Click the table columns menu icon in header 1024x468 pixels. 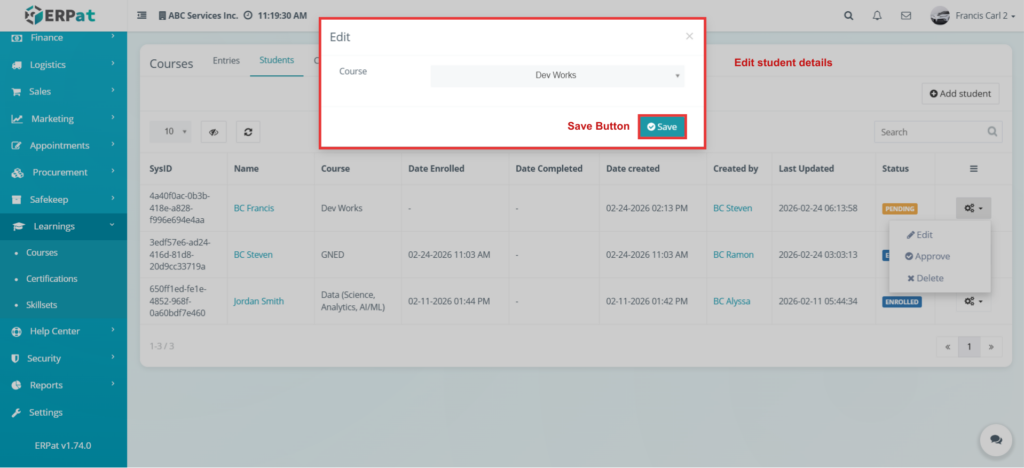tap(973, 169)
